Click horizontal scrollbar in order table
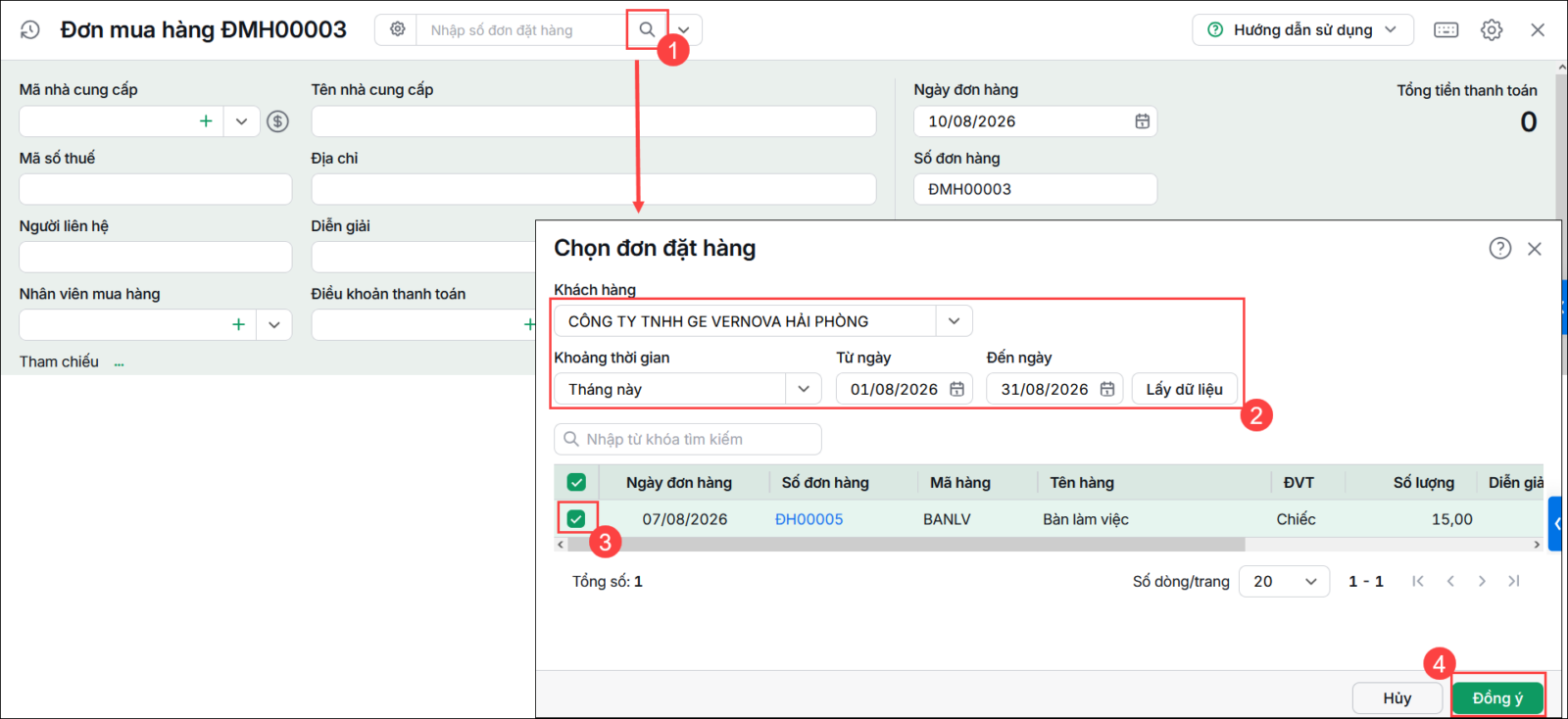 [x=906, y=544]
